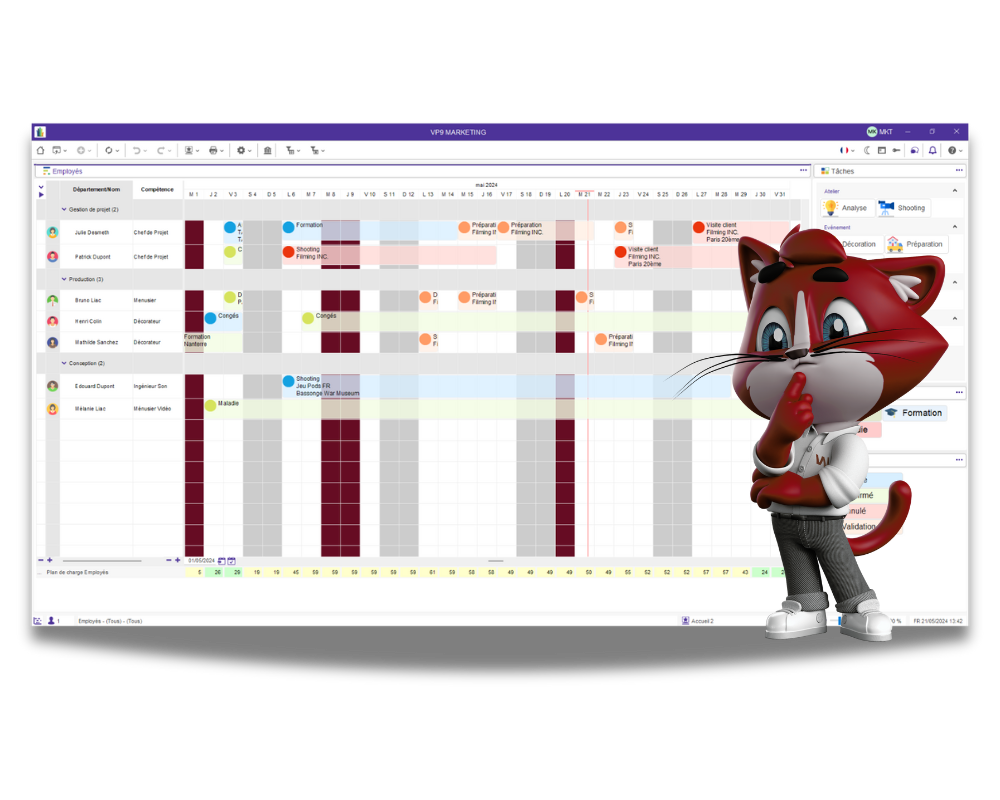Click the Accueil 2 status bar entry
This screenshot has height=800, width=1000.
698,621
